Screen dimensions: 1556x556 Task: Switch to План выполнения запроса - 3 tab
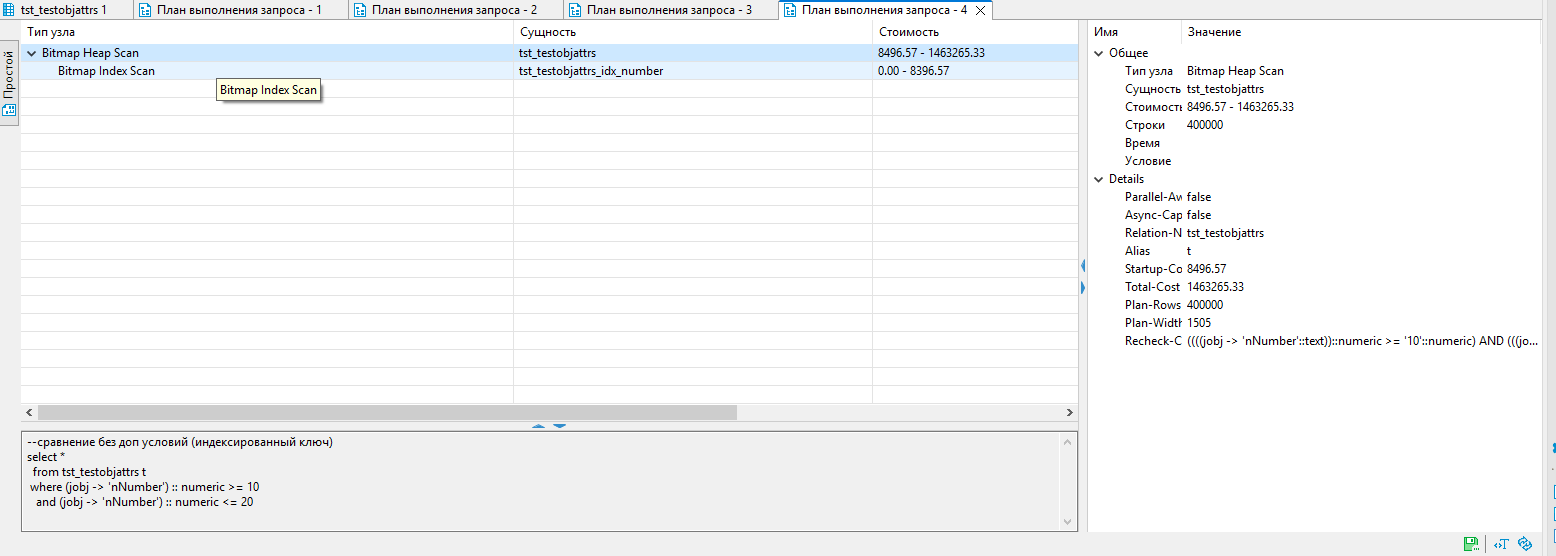[x=669, y=10]
